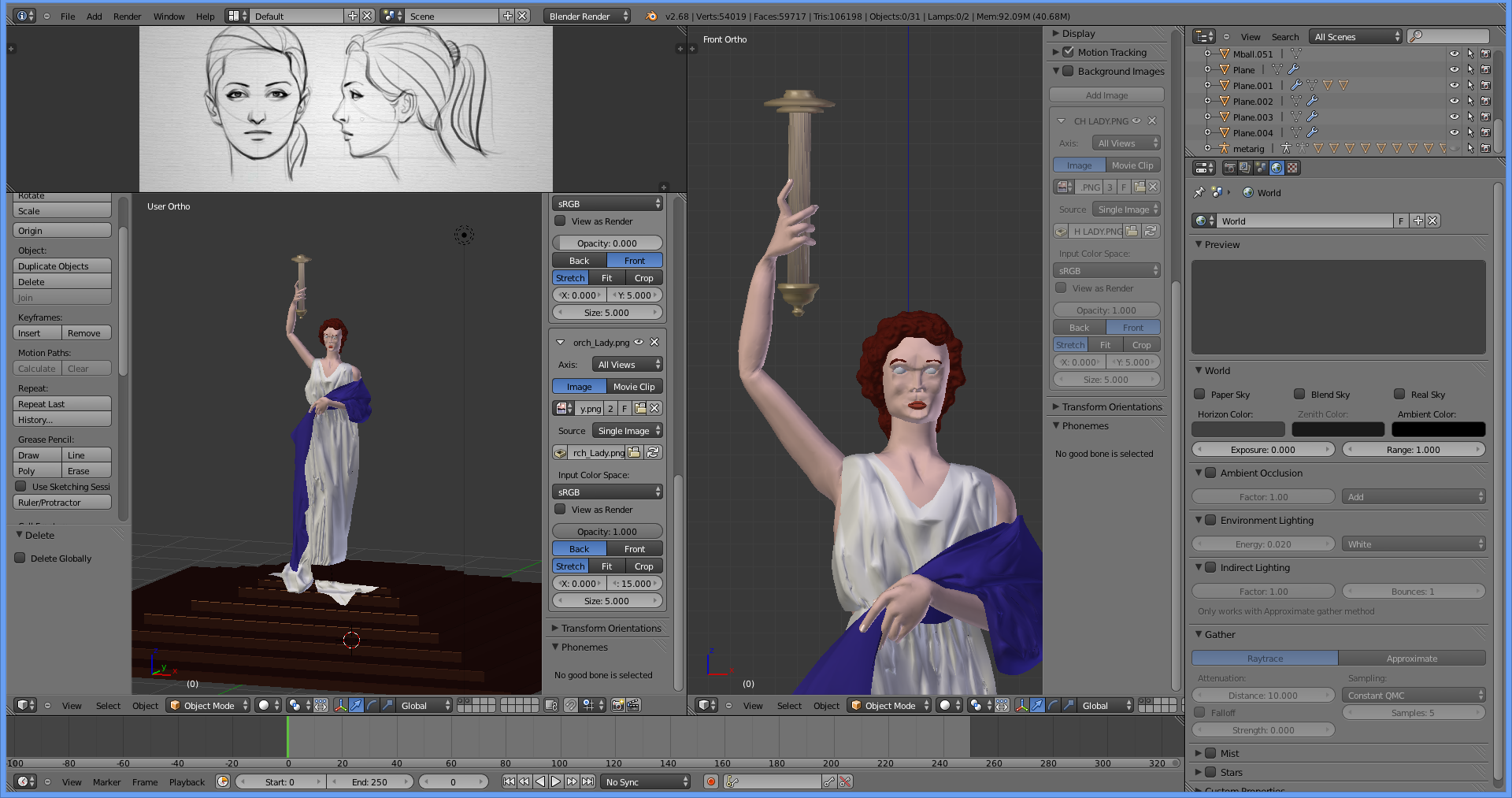
Task: Enable the translate manipulator arrow icon
Action: [356, 706]
